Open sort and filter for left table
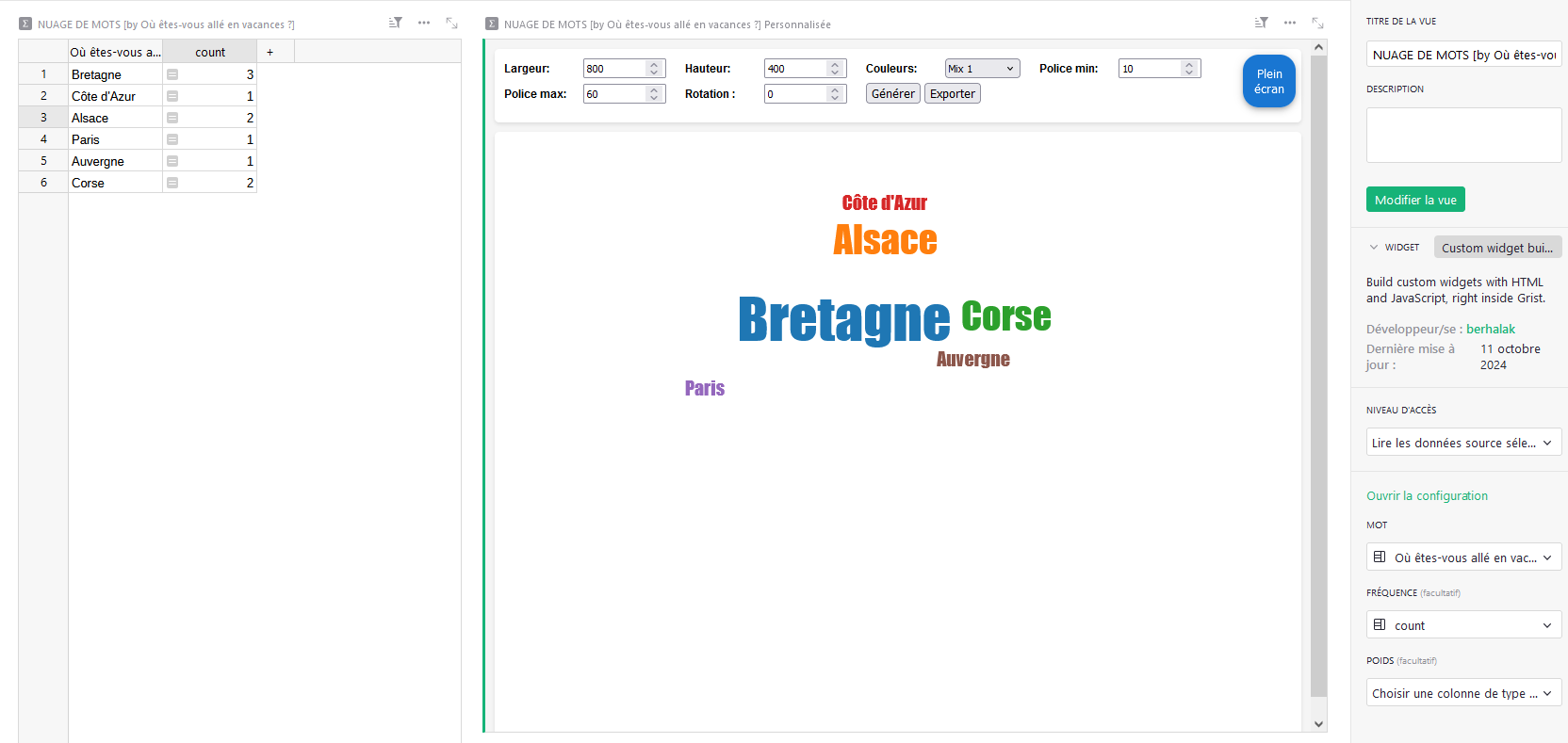Viewport: 1568px width, 743px height. pos(396,23)
